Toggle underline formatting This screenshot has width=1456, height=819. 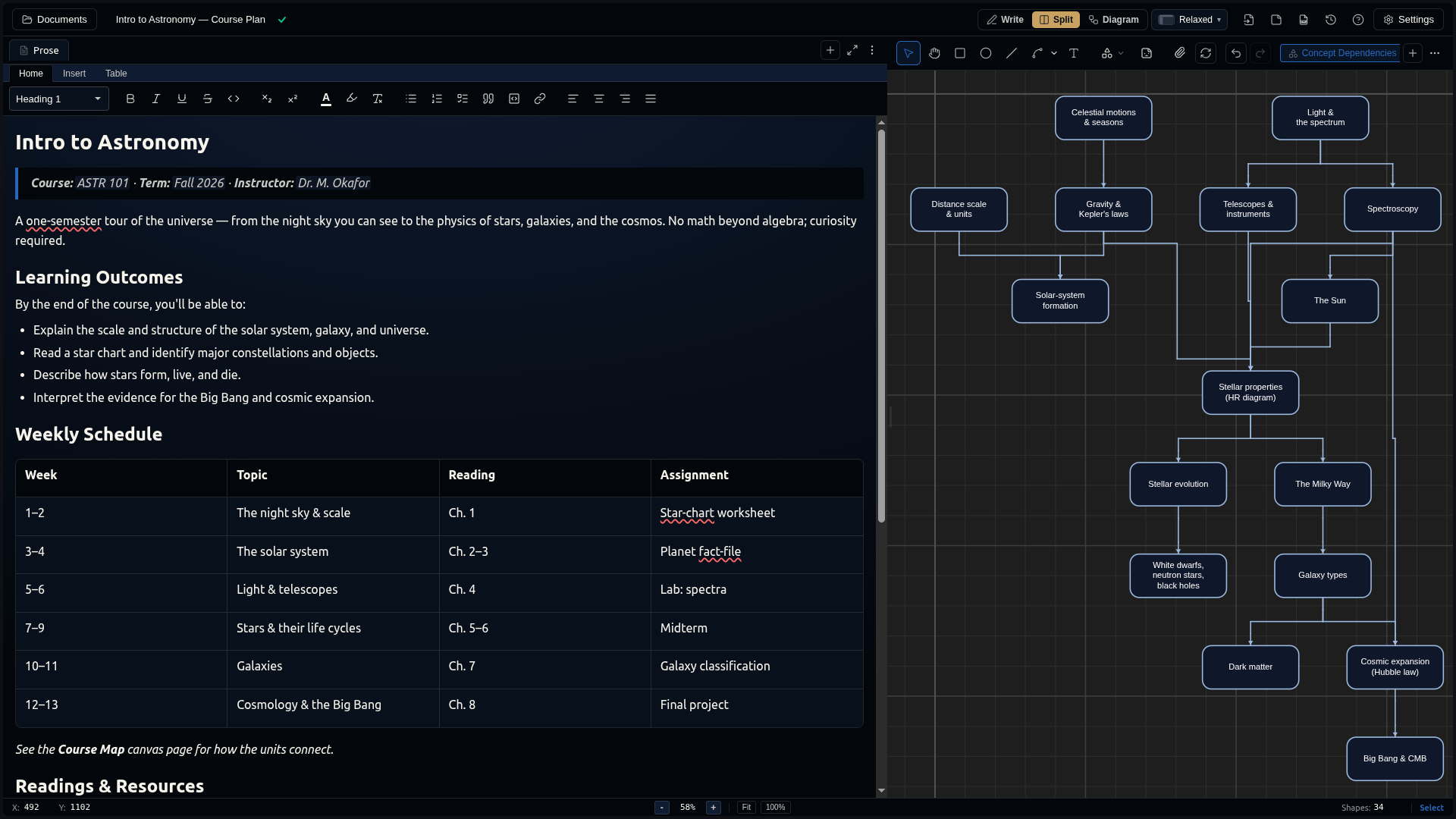point(182,99)
